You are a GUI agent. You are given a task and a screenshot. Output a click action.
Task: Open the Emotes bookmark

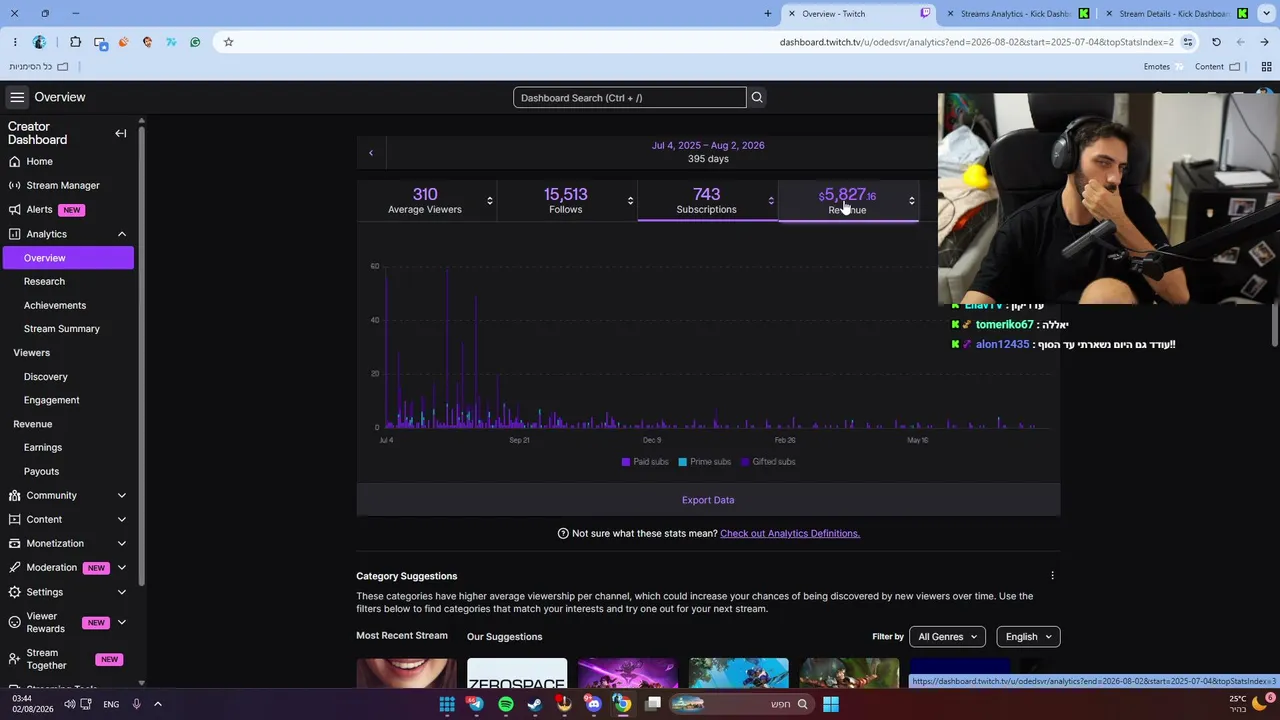click(1163, 67)
